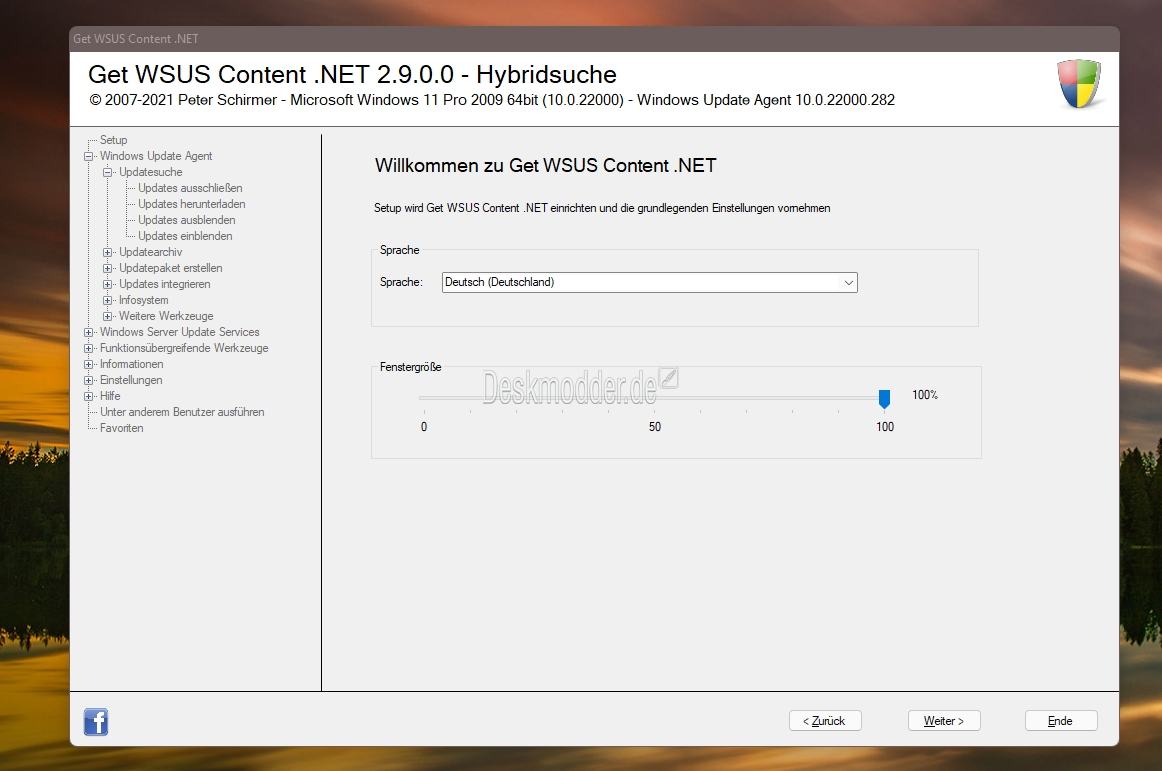
Task: Open Updatearchiv tree item
Action: [x=150, y=252]
